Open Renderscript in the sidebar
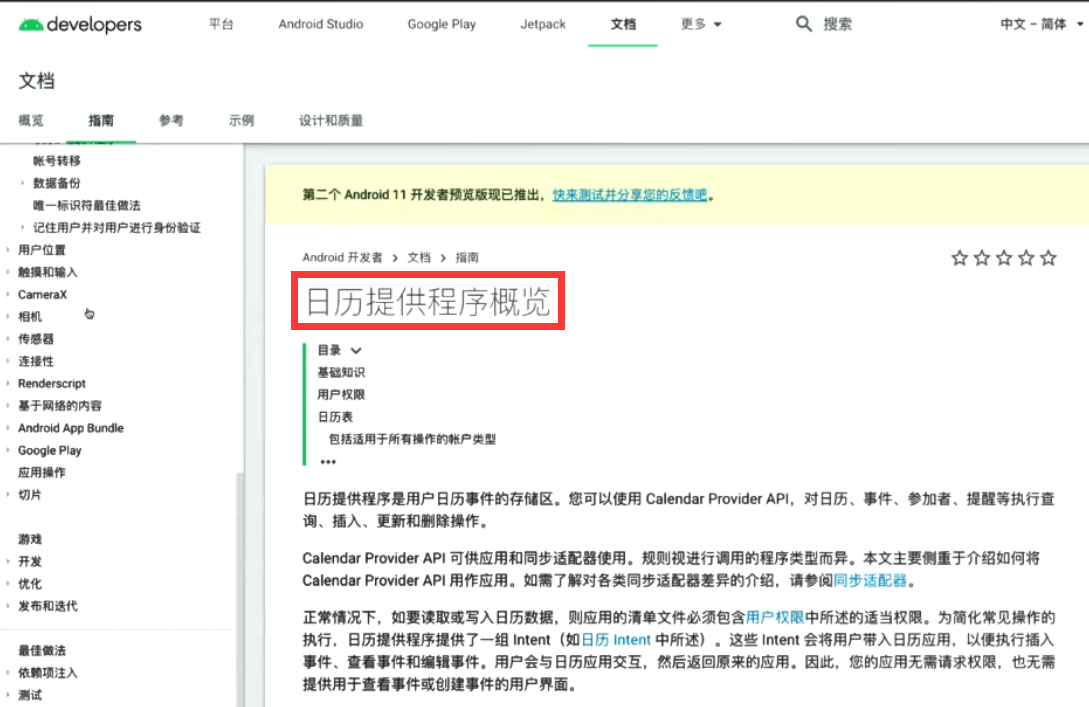The height and width of the screenshot is (707, 1089). click(51, 383)
